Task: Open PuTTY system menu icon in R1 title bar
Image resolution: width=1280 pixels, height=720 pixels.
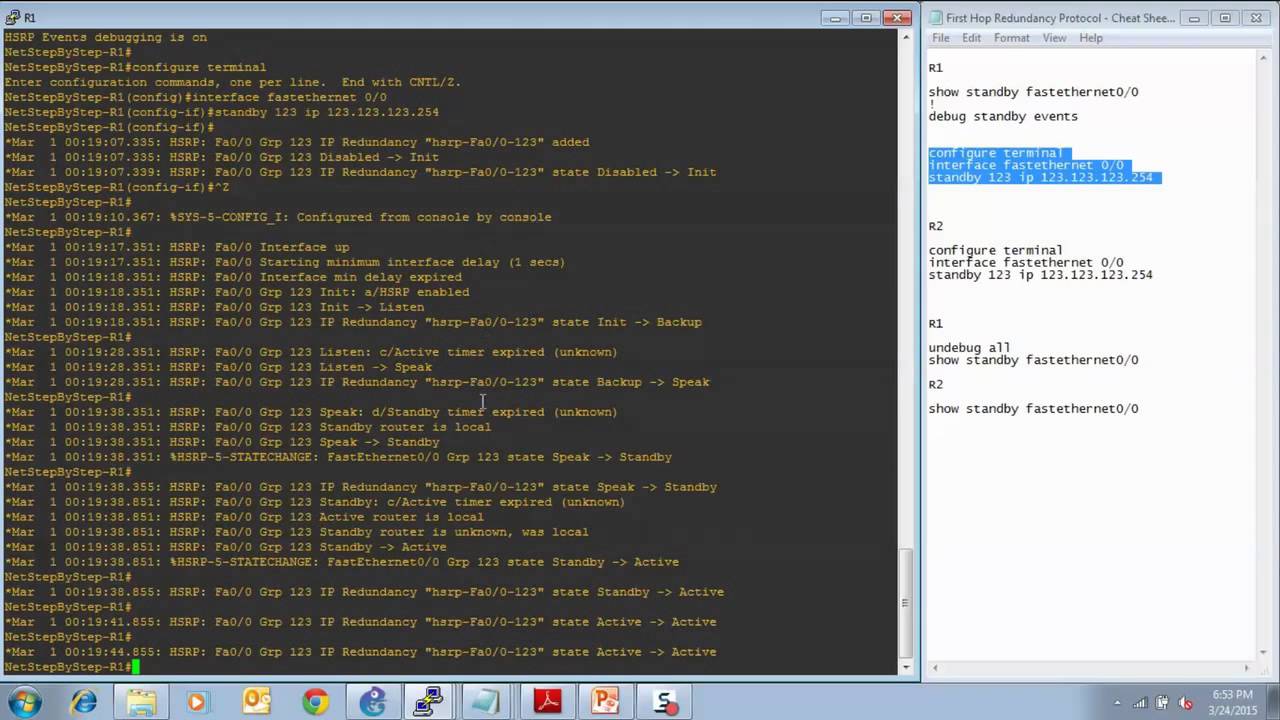Action: click(12, 17)
